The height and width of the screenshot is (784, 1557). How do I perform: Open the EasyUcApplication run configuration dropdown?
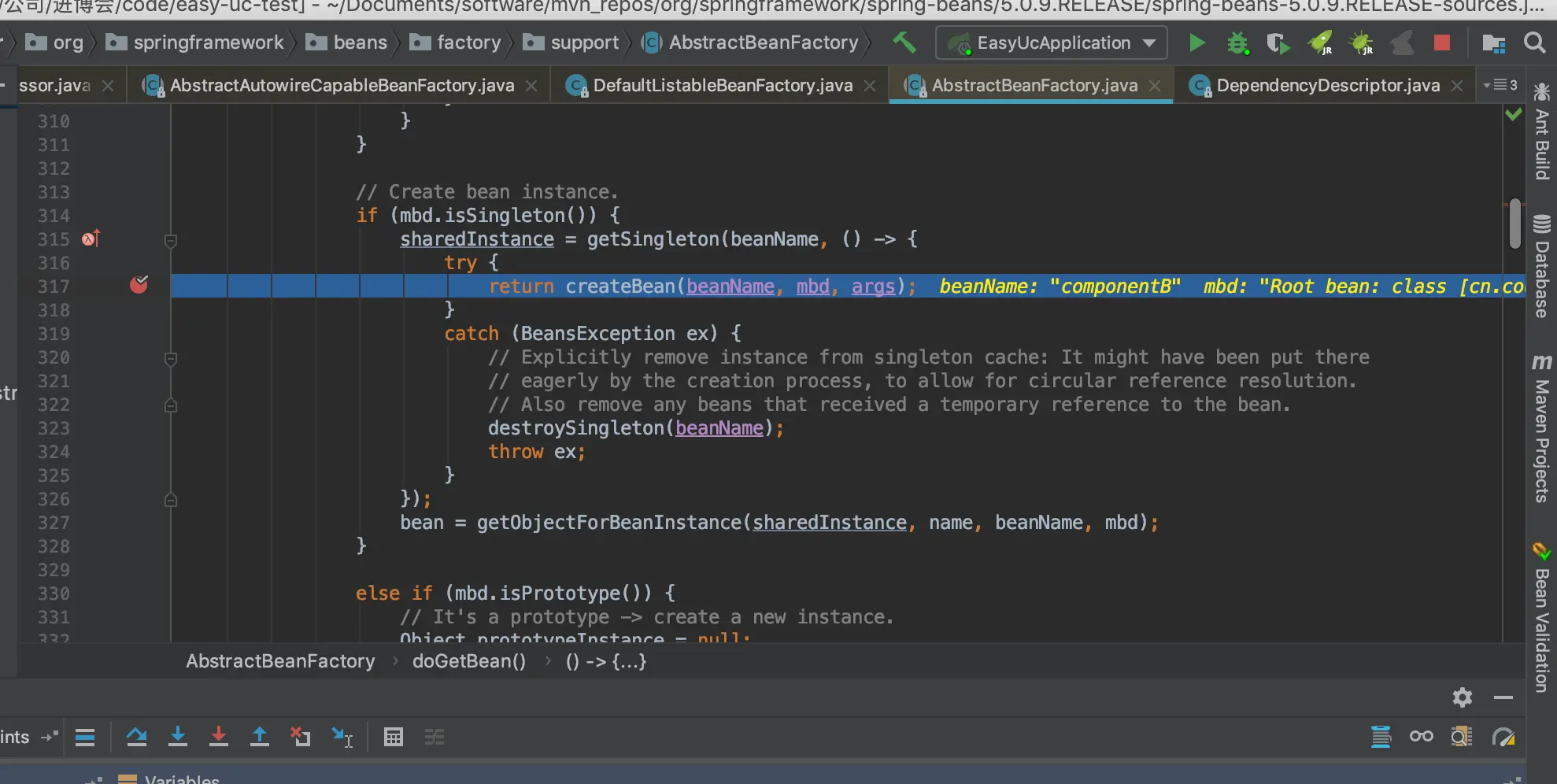pos(1052,43)
